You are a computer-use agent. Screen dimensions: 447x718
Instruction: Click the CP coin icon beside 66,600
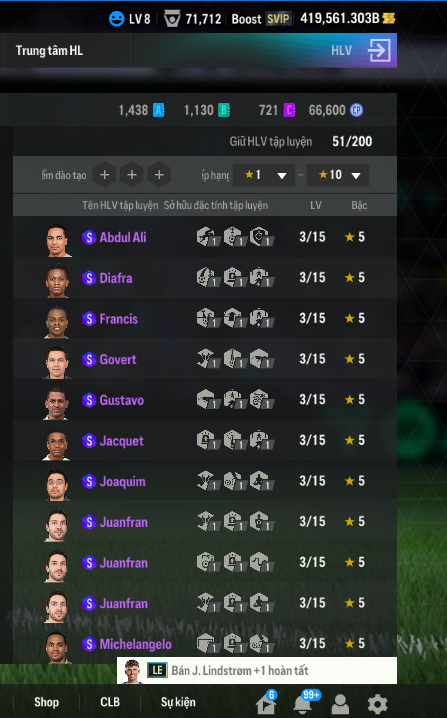tap(356, 110)
